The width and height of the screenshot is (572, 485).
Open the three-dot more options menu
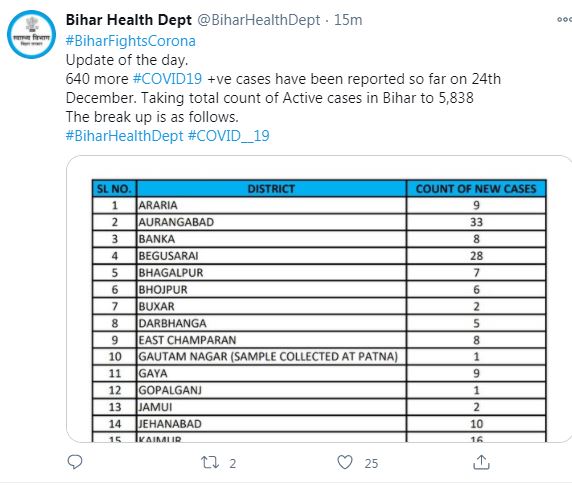point(564,20)
